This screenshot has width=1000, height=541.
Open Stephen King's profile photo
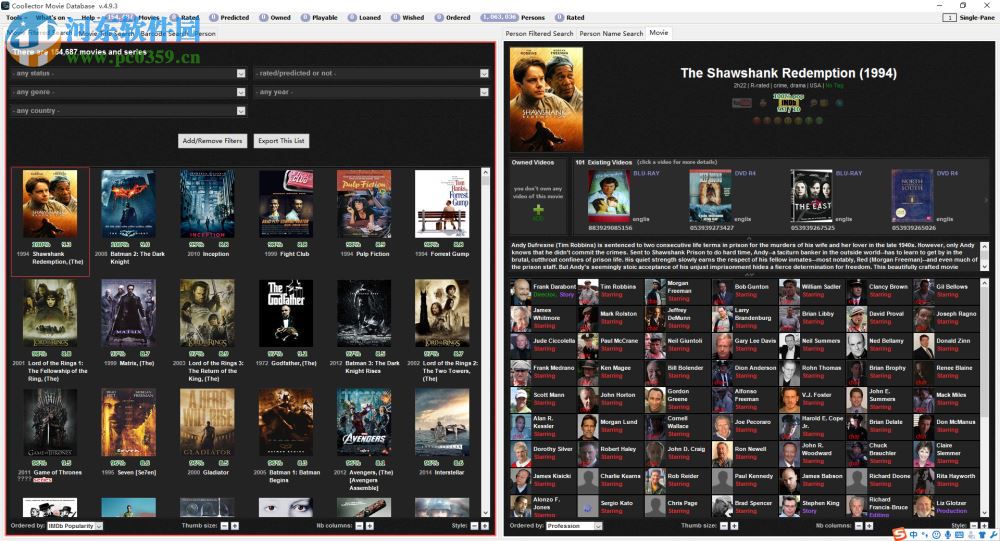tap(790, 507)
